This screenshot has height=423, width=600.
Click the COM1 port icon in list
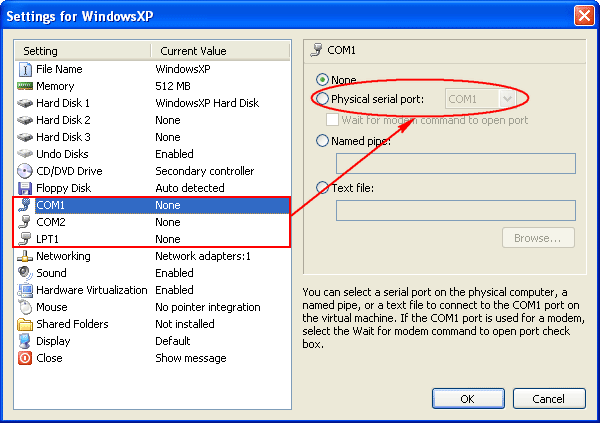(x=25, y=205)
